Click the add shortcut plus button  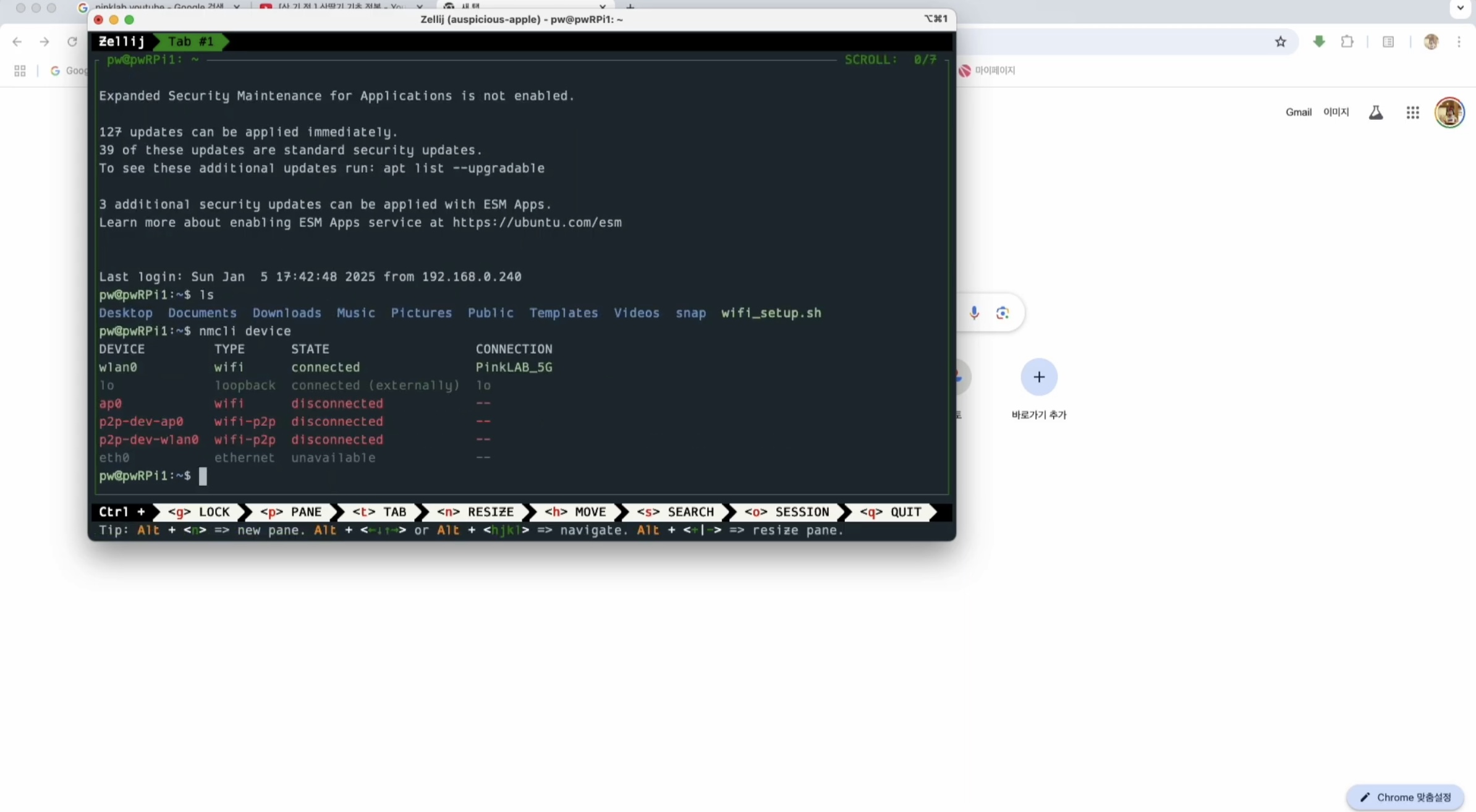coord(1039,377)
